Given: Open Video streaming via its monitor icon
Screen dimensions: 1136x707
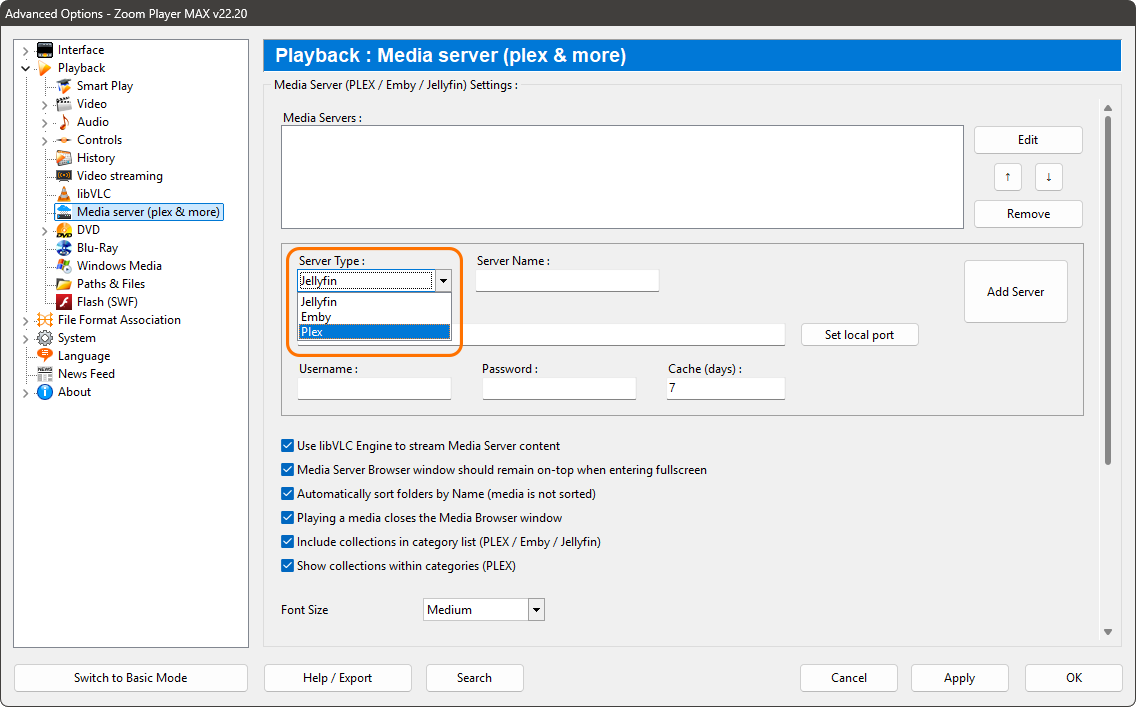Looking at the screenshot, I should [65, 175].
